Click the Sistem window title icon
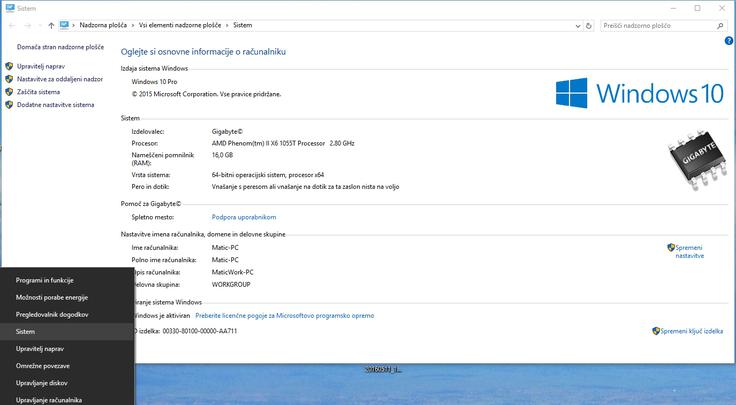This screenshot has width=736, height=405. [10, 8]
